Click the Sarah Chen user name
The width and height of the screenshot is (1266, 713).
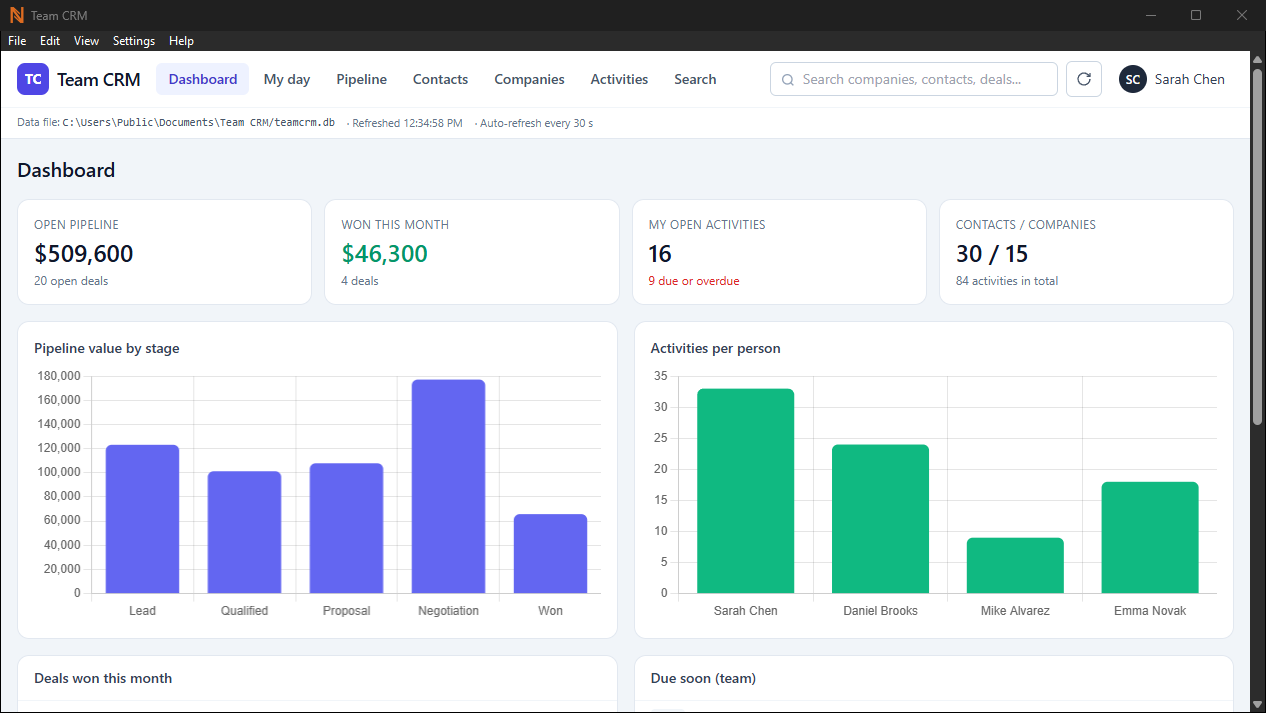click(1189, 79)
